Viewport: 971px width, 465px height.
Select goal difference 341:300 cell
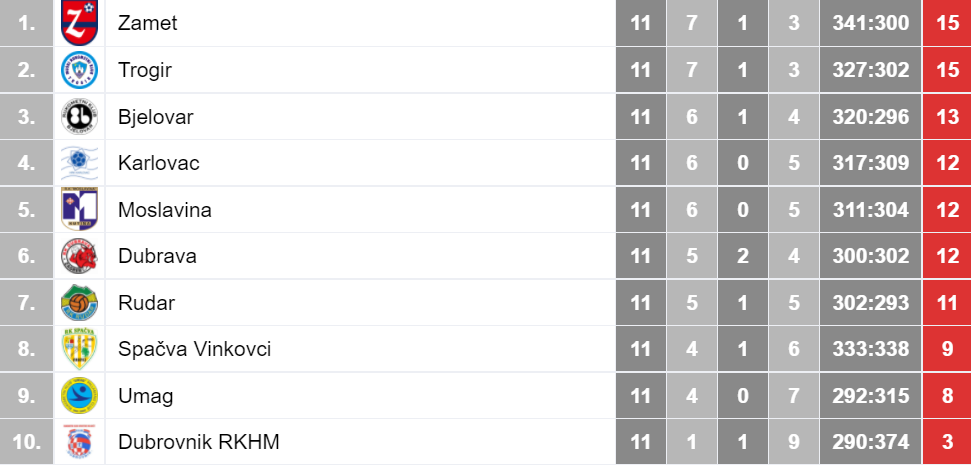click(871, 23)
